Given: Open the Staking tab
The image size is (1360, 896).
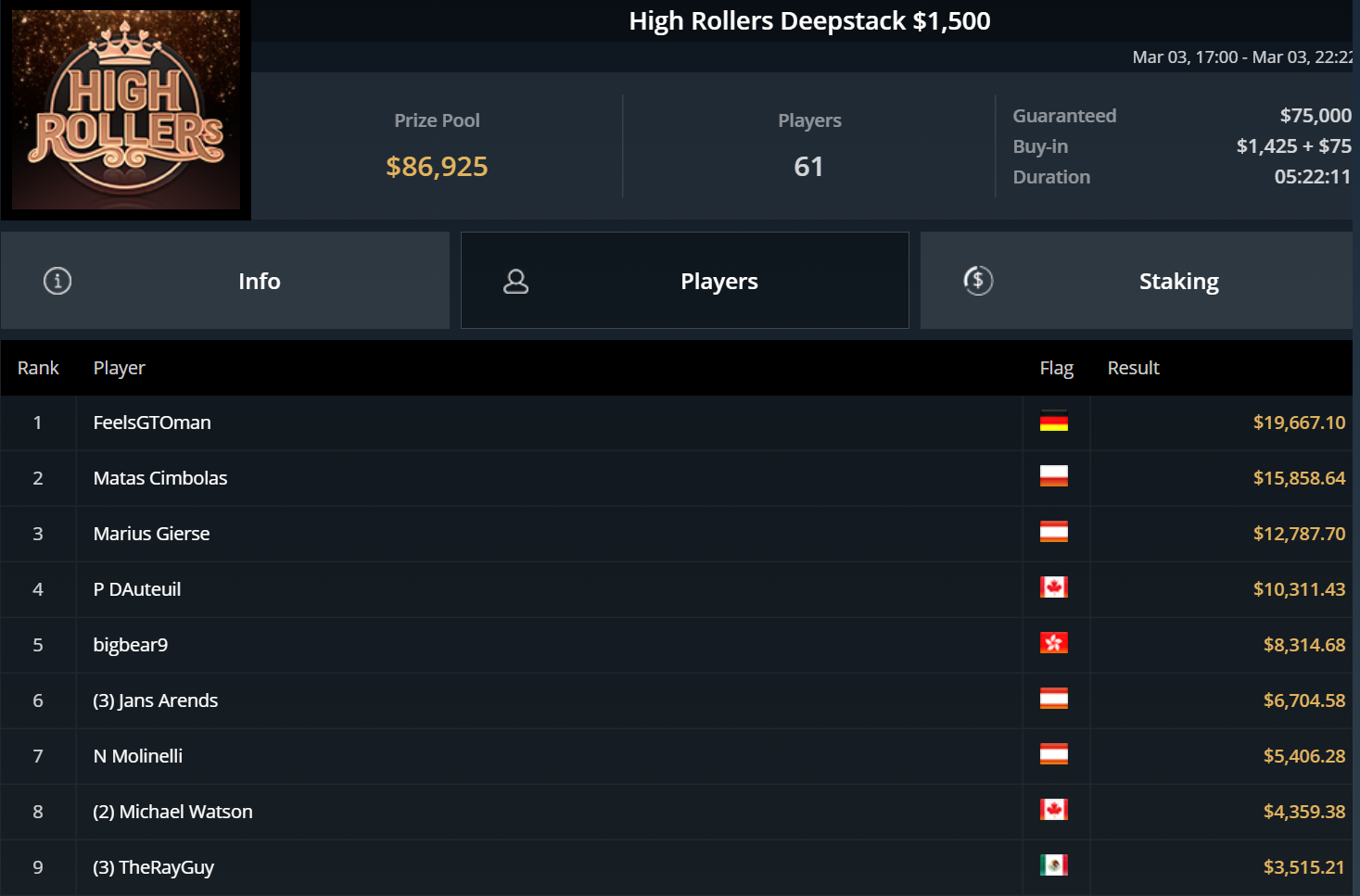Looking at the screenshot, I should point(1177,281).
